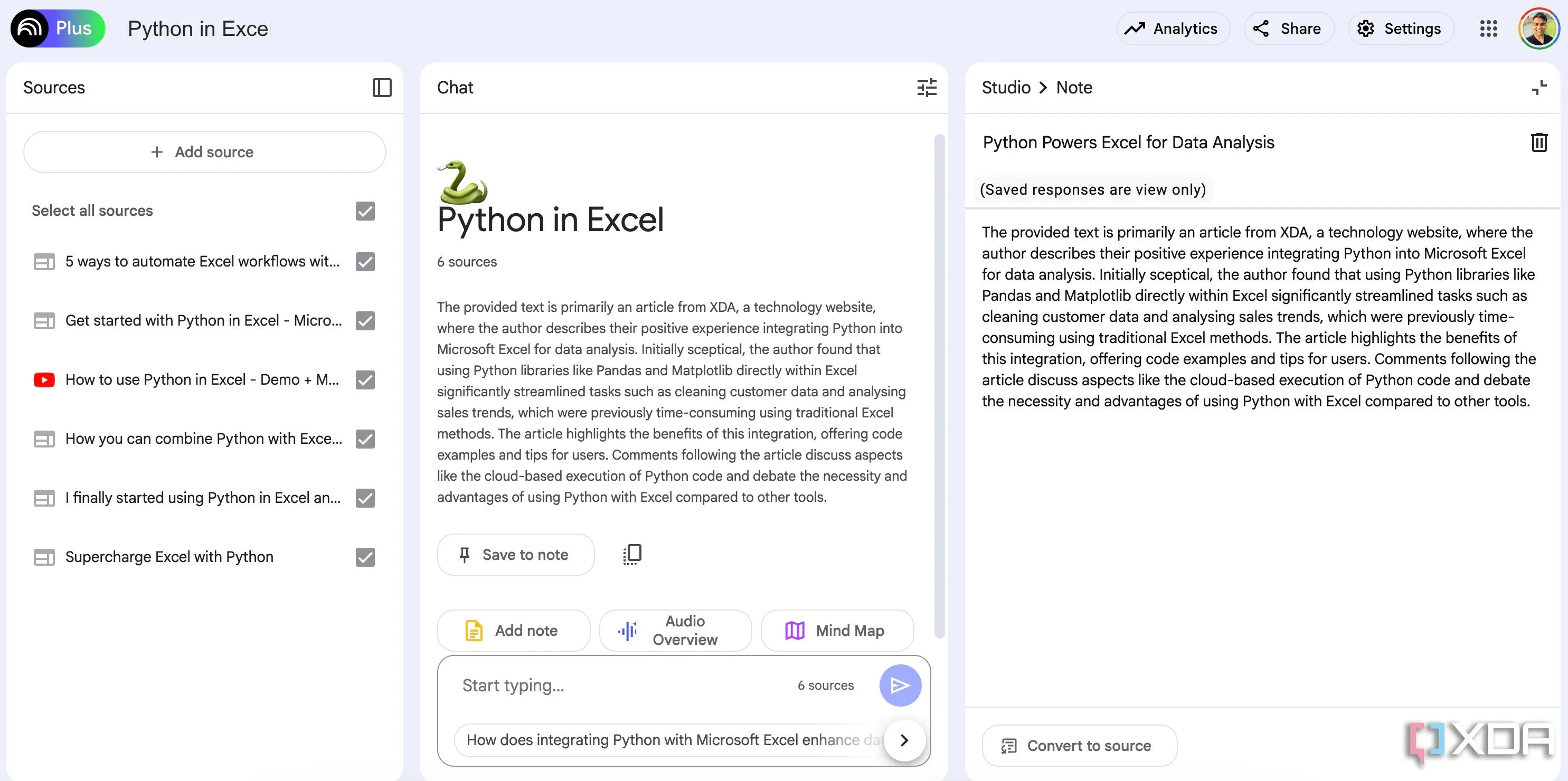Click document icon for 'How you can combine' source

[x=44, y=439]
